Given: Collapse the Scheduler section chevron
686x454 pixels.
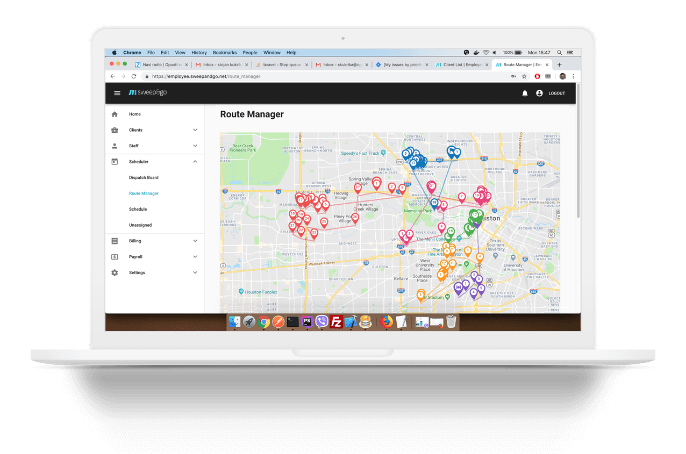Looking at the screenshot, I should tap(195, 161).
